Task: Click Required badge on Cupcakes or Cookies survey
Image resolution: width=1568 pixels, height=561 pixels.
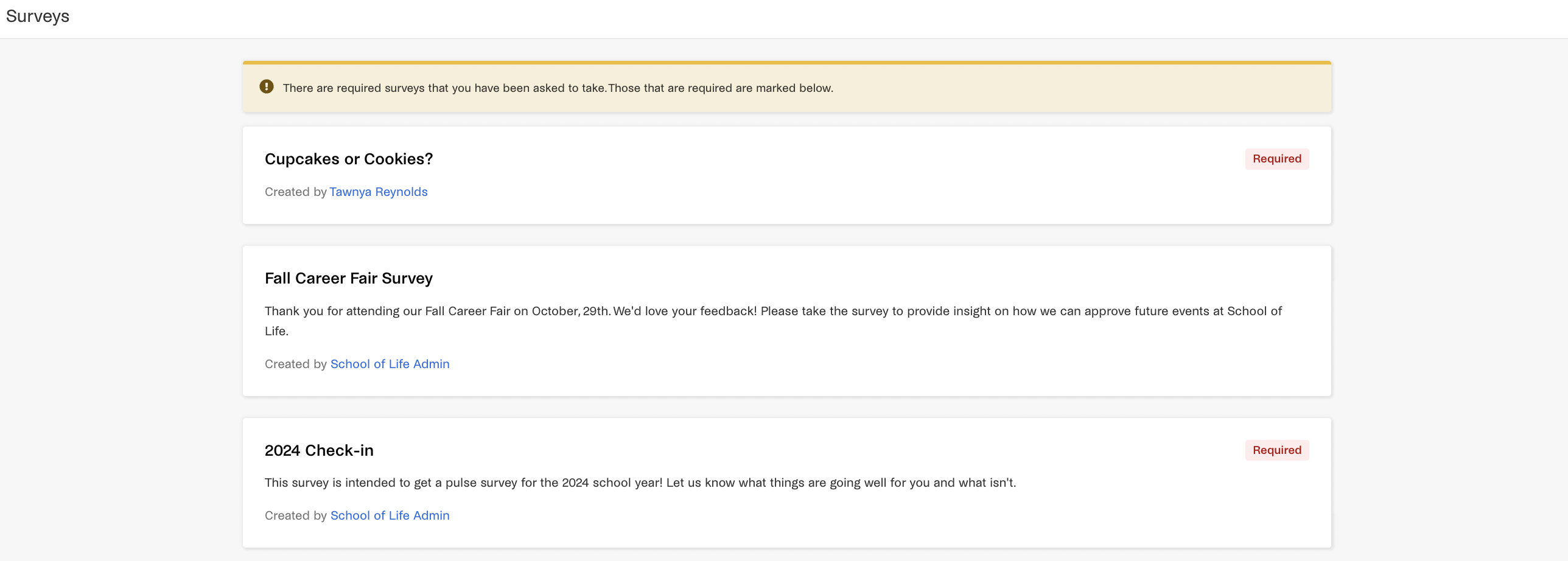Action: 1276,159
